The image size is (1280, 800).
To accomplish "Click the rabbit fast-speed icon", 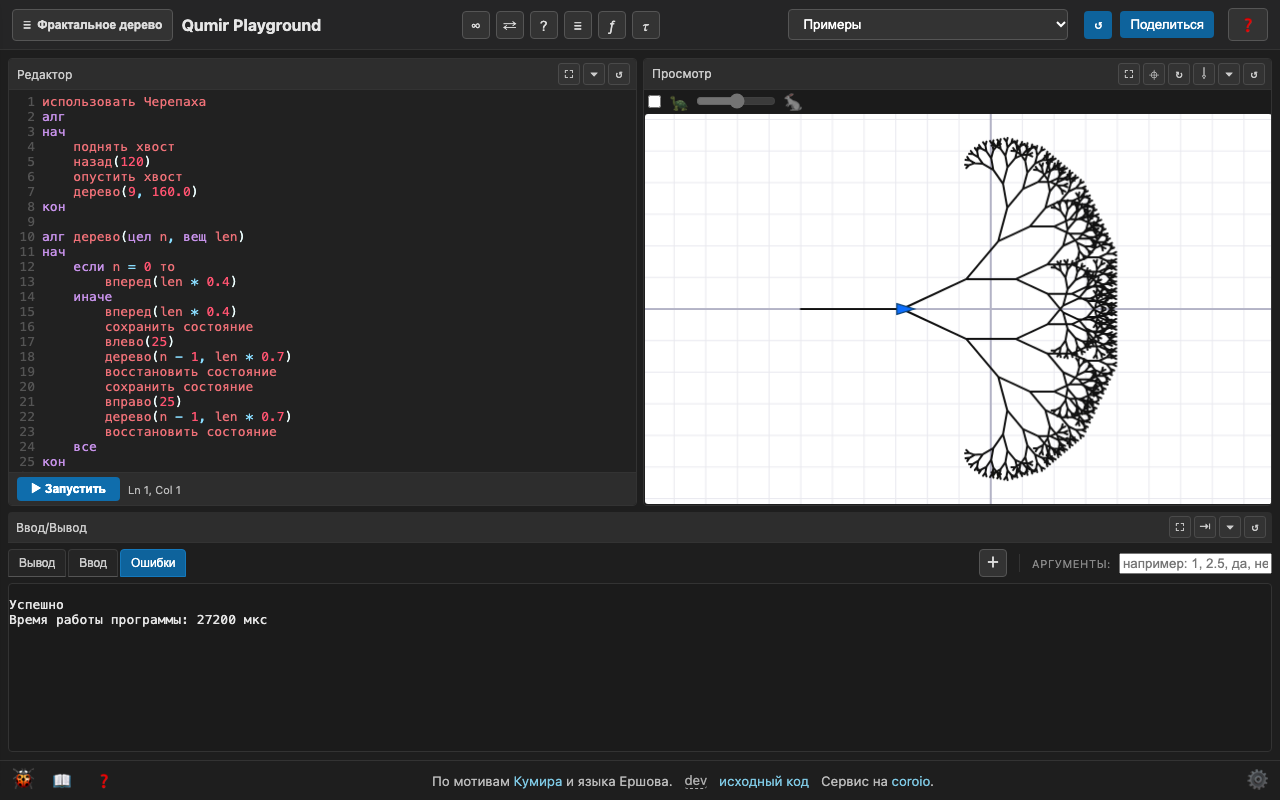I will pyautogui.click(x=793, y=102).
